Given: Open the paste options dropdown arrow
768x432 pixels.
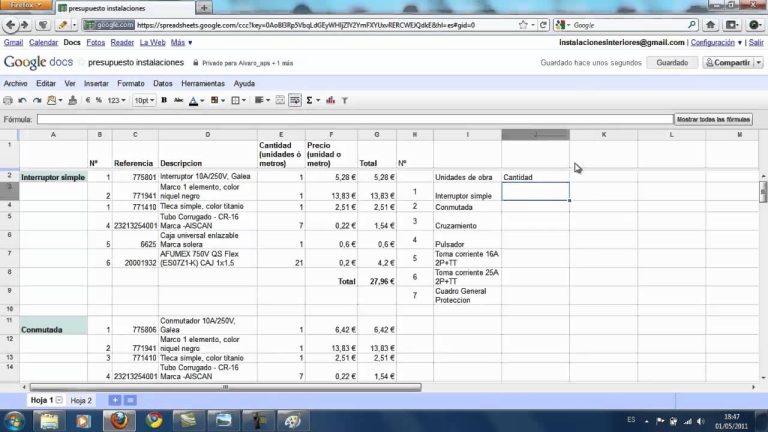Looking at the screenshot, I should [x=60, y=100].
